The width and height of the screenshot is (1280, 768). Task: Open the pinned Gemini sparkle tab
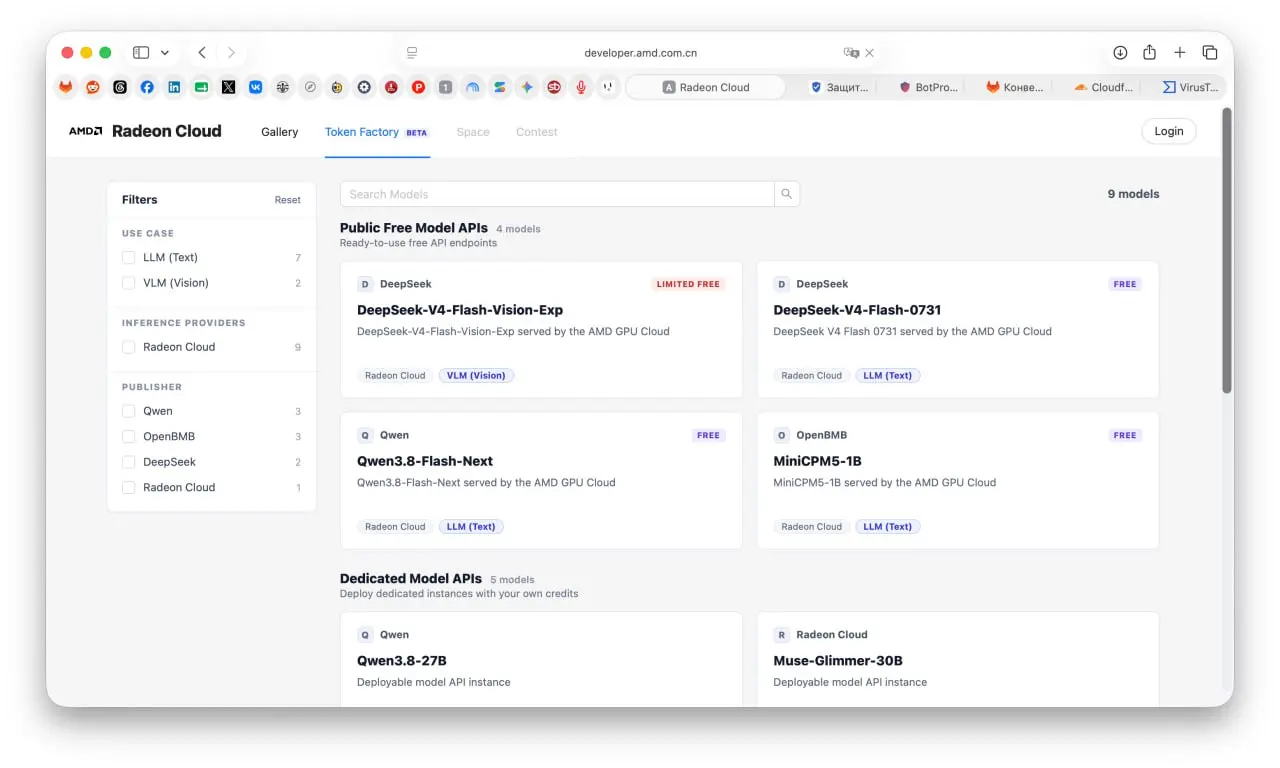pyautogui.click(x=527, y=87)
